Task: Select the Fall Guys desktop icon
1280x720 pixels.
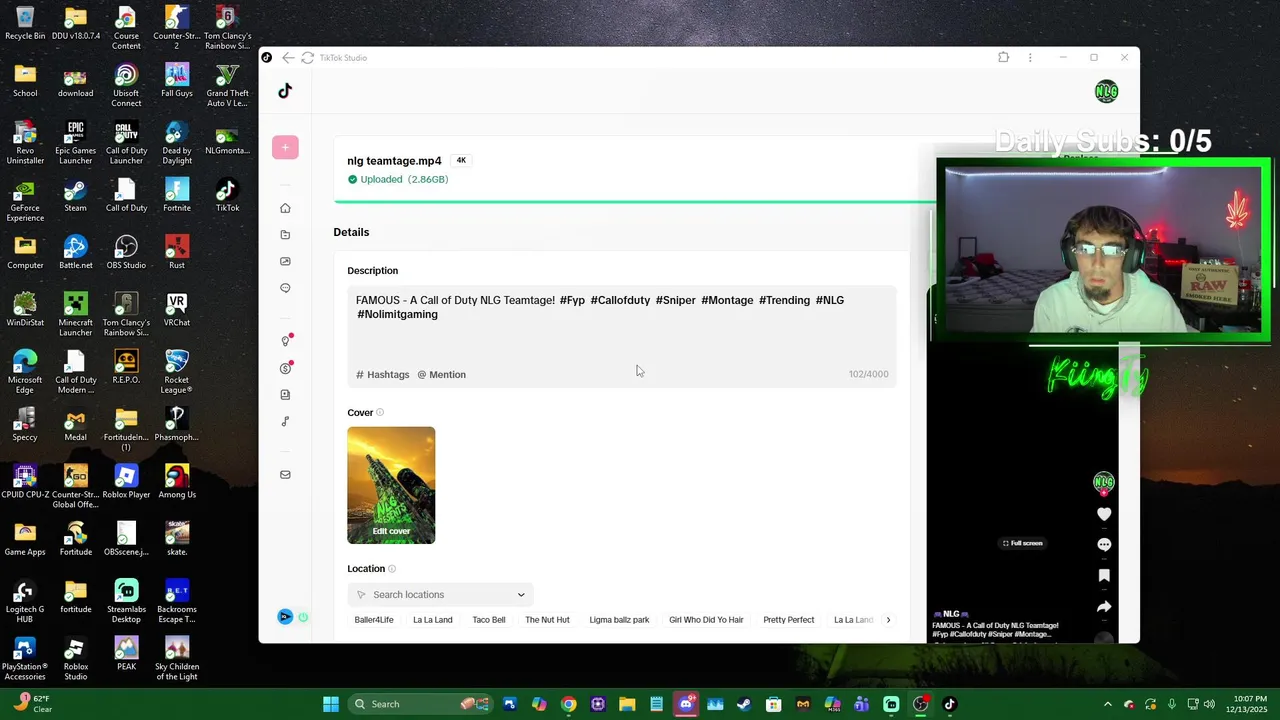Action: tap(177, 81)
